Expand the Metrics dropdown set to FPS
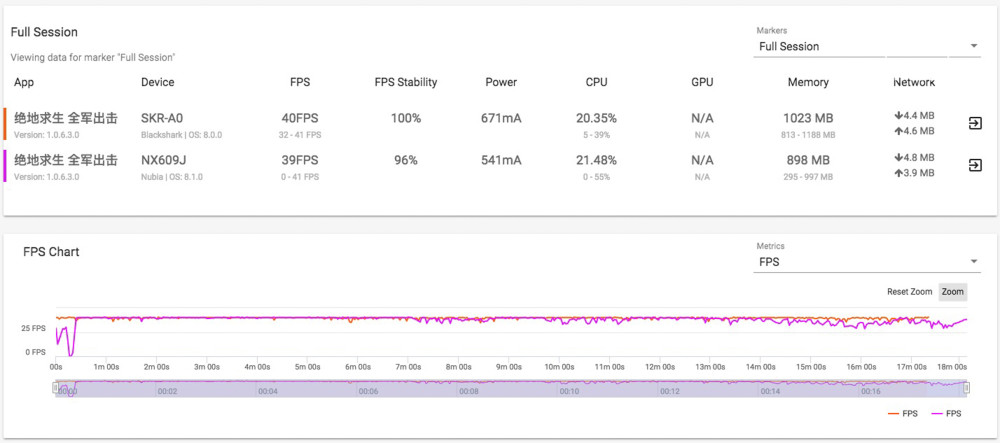This screenshot has width=1000, height=443. coord(867,262)
